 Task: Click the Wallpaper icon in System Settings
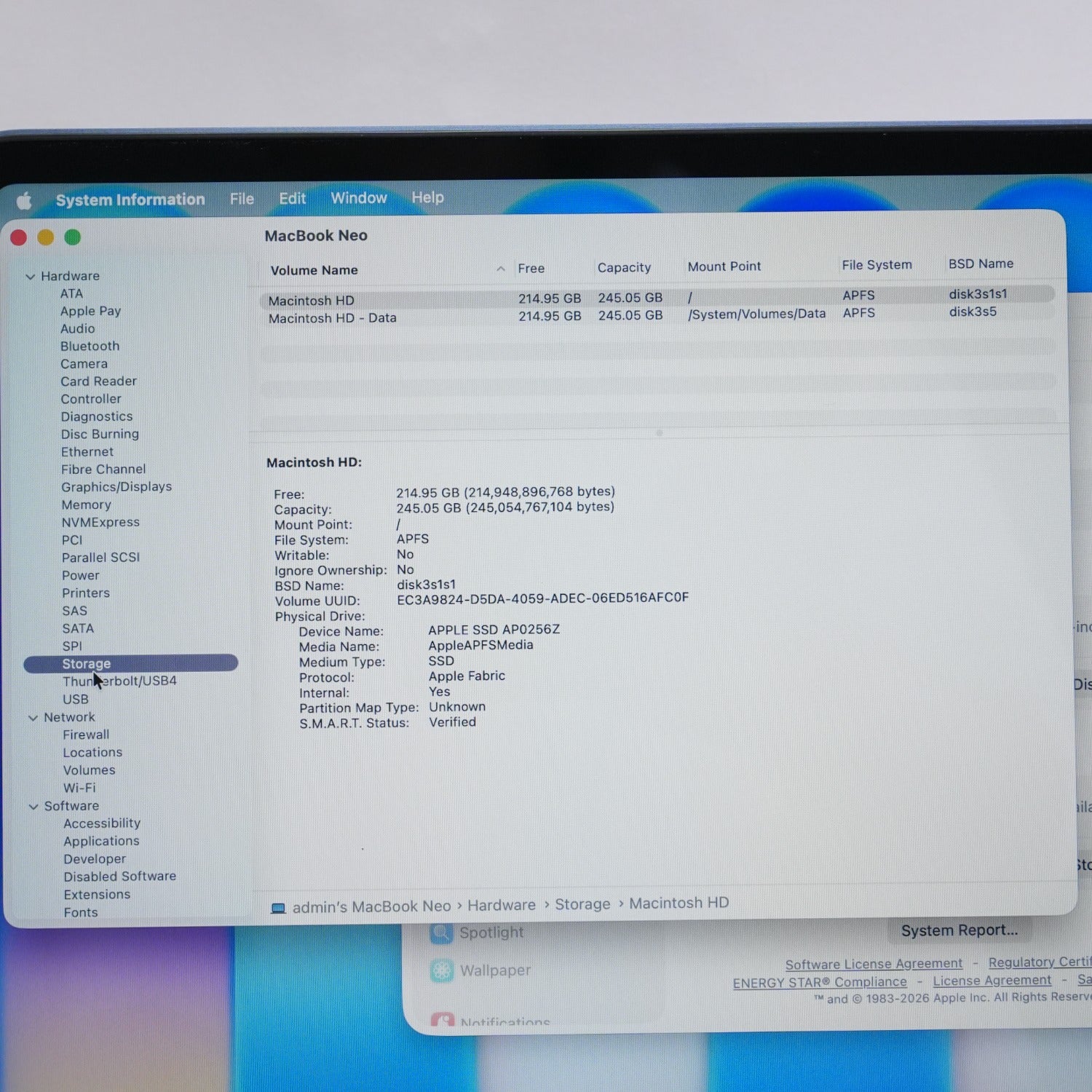[442, 970]
